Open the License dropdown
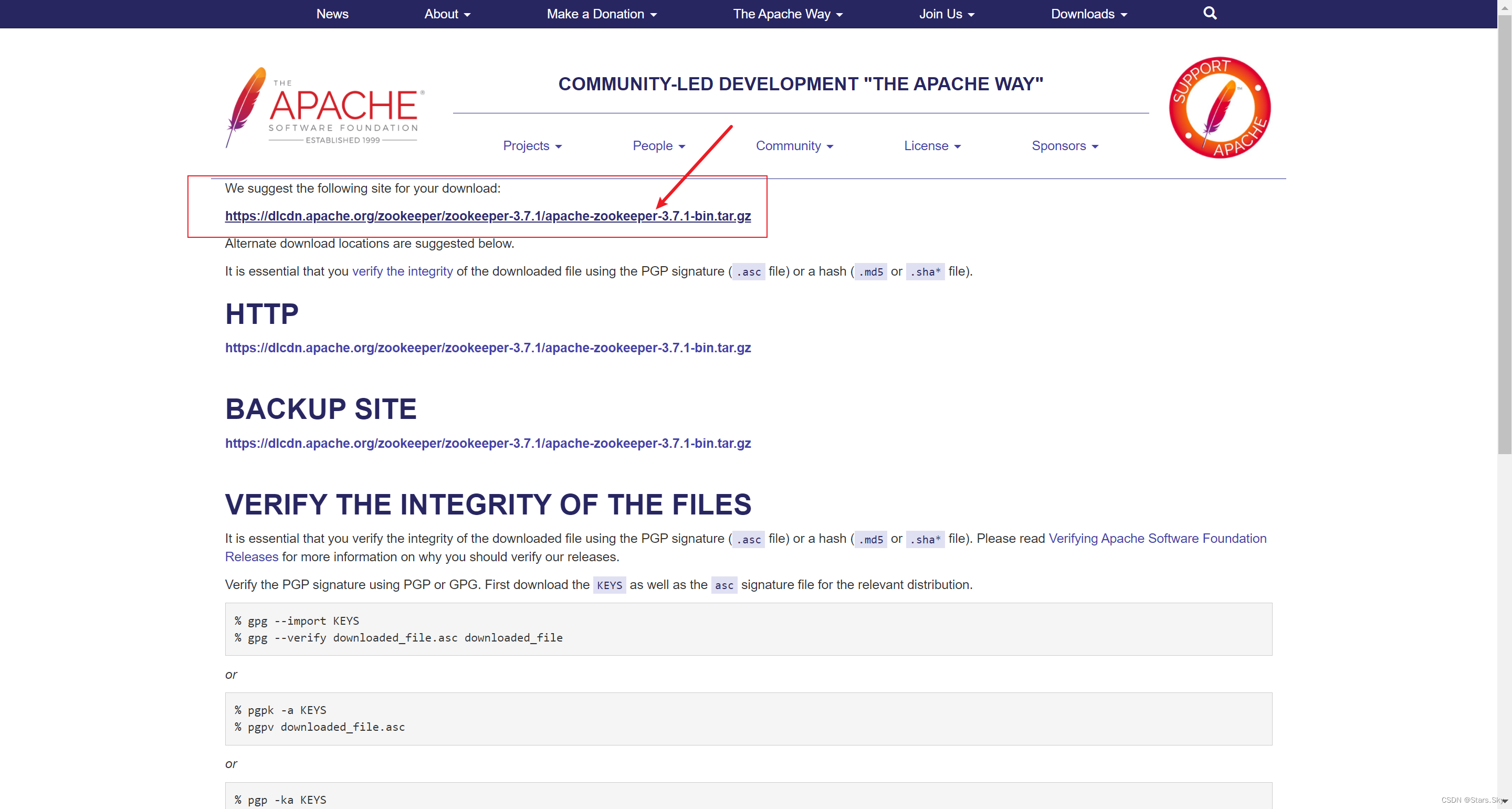1512x809 pixels. point(932,145)
